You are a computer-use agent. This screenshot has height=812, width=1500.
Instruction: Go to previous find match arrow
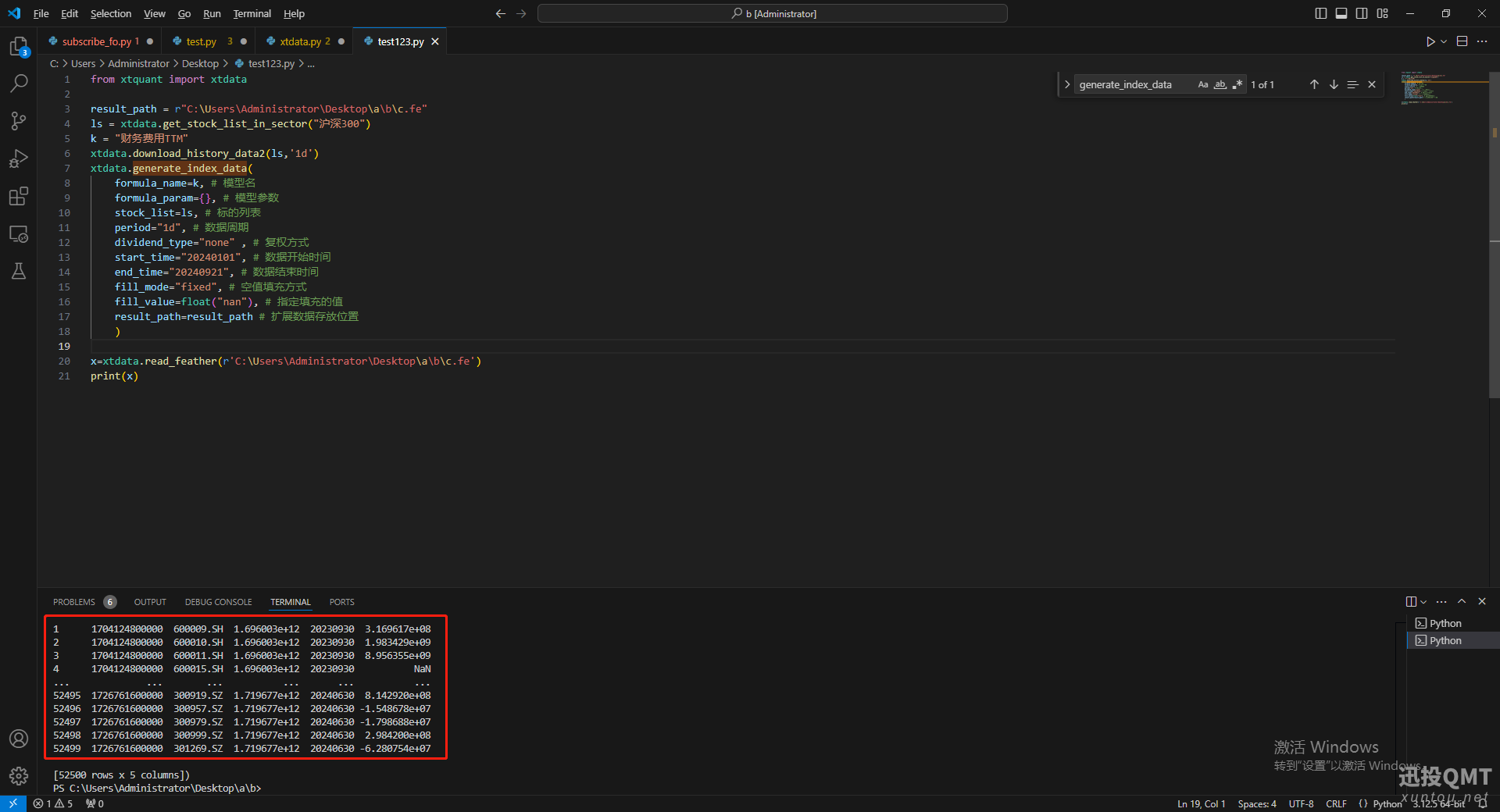click(1314, 84)
